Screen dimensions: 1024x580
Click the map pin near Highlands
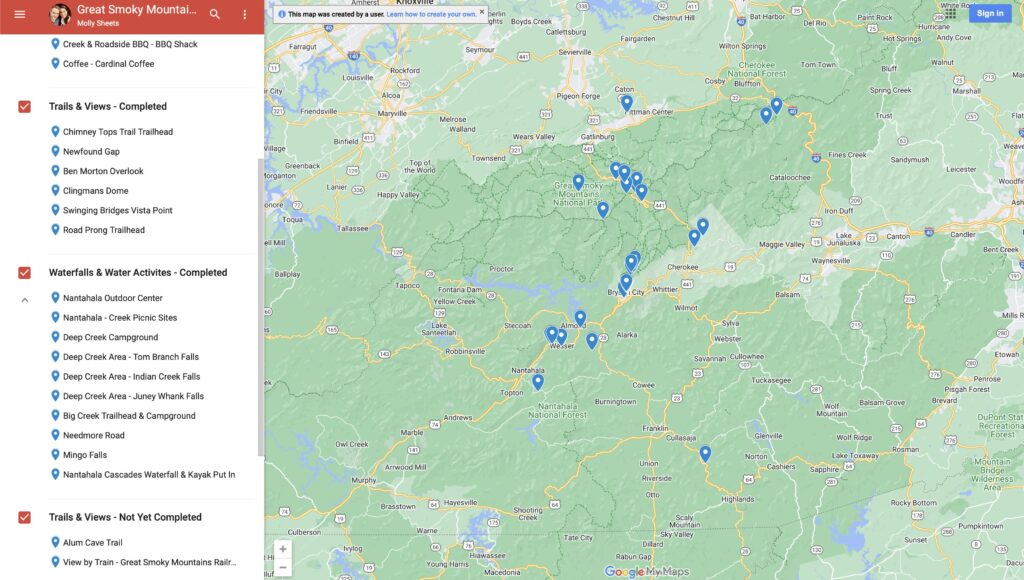705,453
